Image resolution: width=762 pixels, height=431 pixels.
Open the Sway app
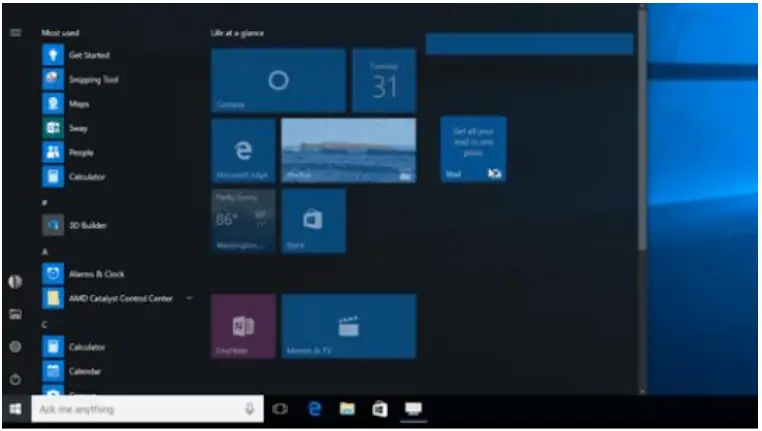click(65, 128)
